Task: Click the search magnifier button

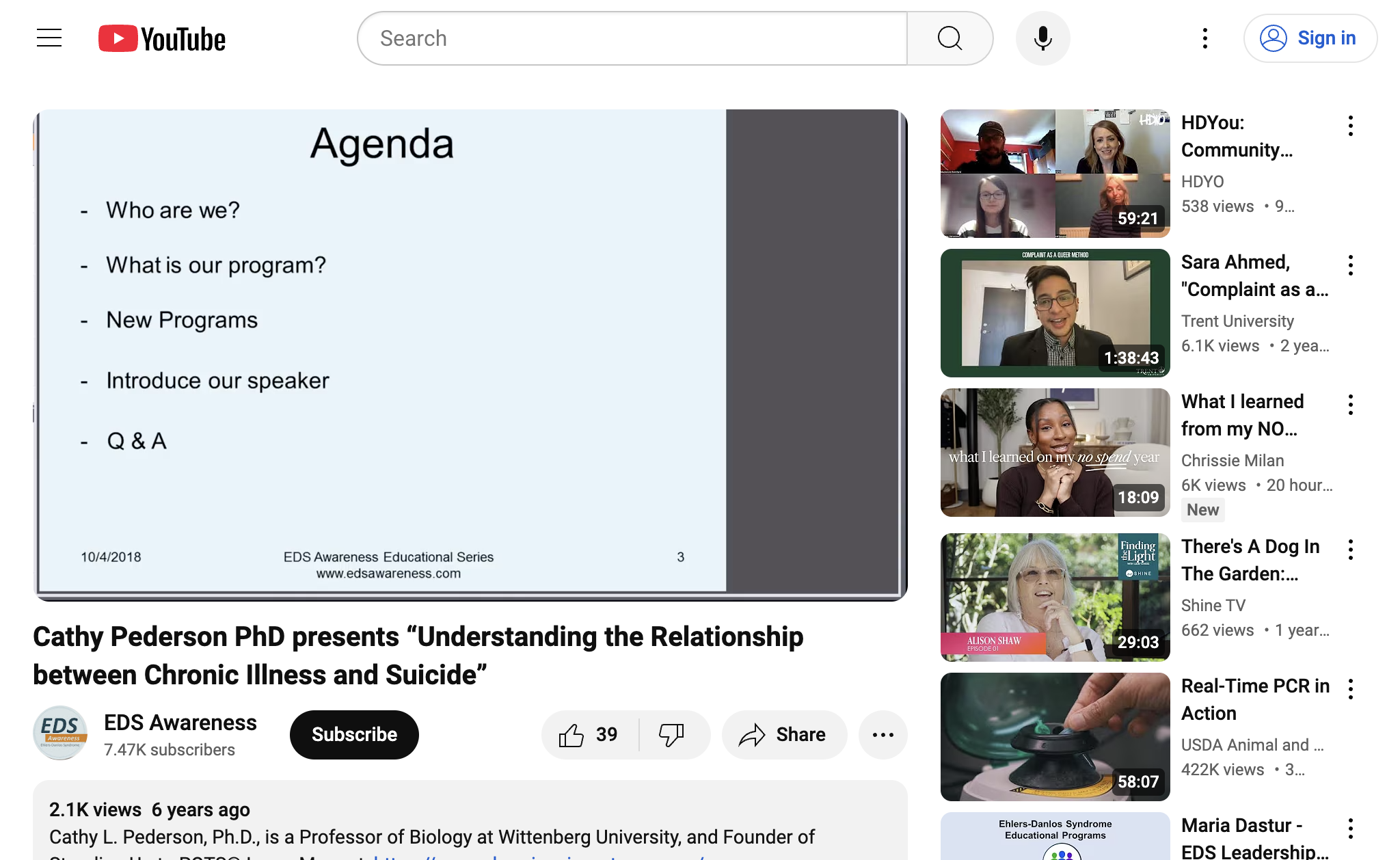Action: point(950,38)
